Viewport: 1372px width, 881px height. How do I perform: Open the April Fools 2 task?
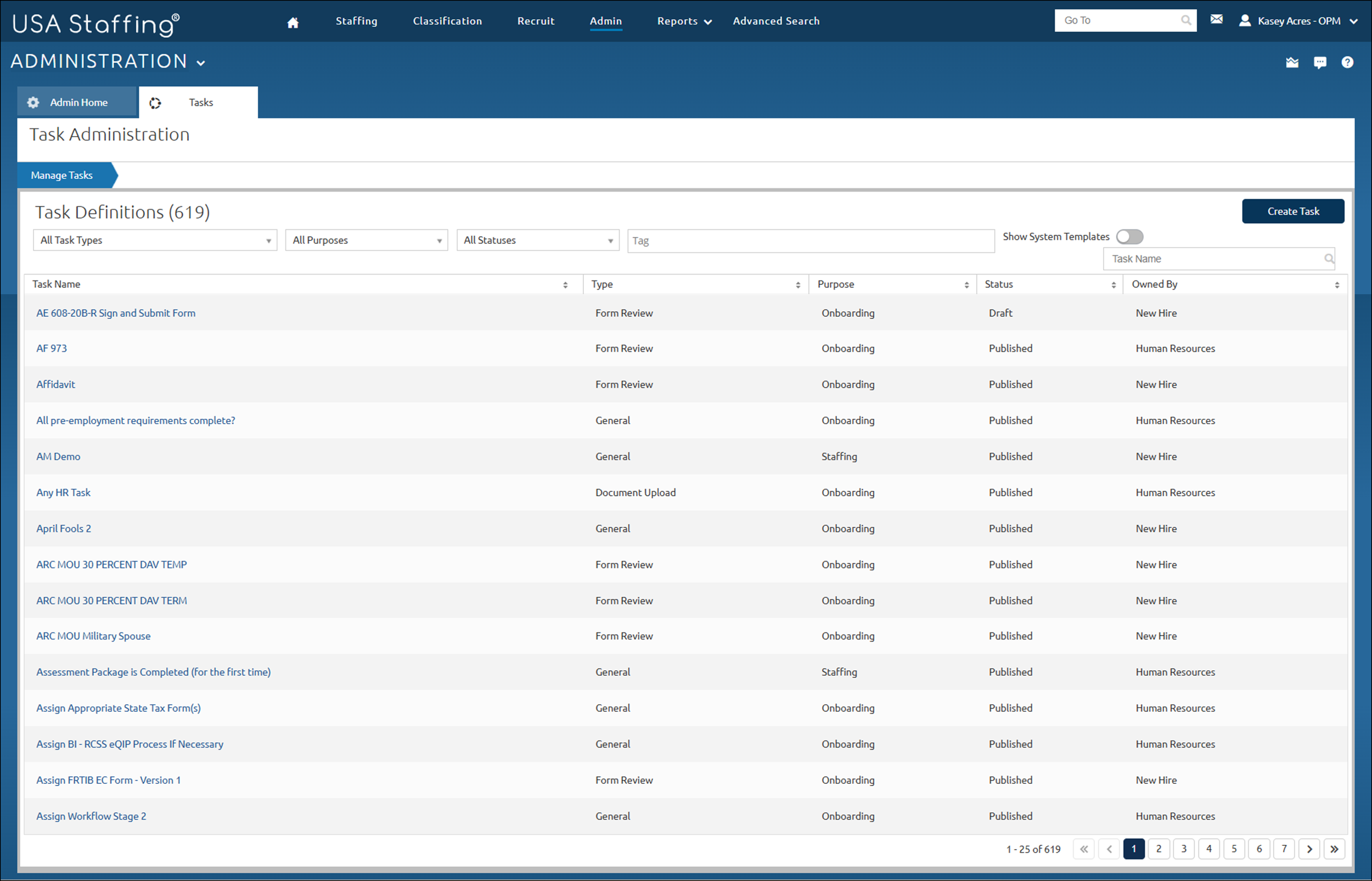click(x=64, y=529)
